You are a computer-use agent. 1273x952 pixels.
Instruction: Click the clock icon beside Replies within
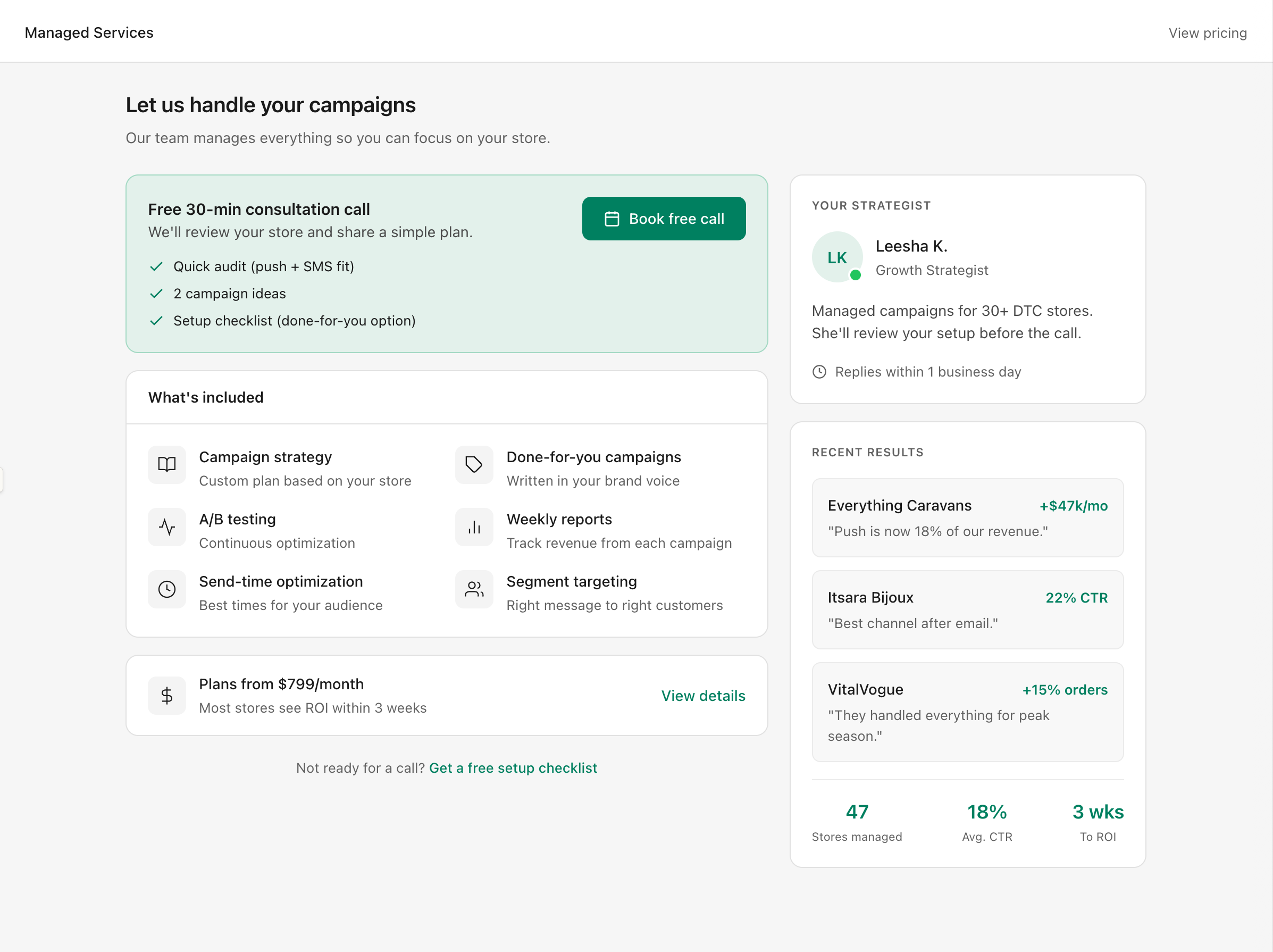coord(819,372)
